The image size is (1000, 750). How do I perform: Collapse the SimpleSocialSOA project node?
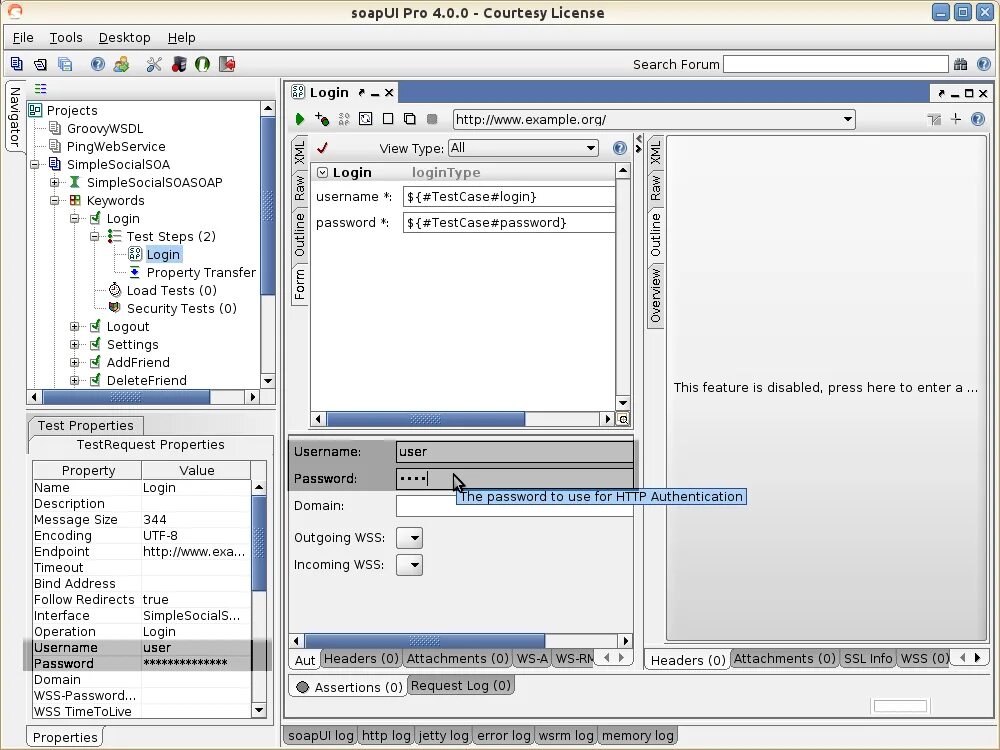pos(35,165)
